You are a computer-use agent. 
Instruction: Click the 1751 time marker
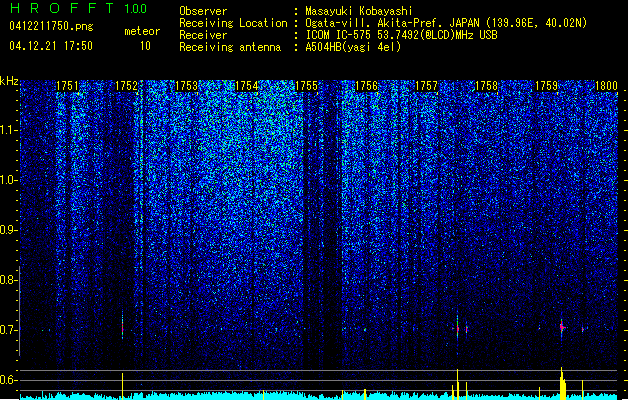[67, 86]
